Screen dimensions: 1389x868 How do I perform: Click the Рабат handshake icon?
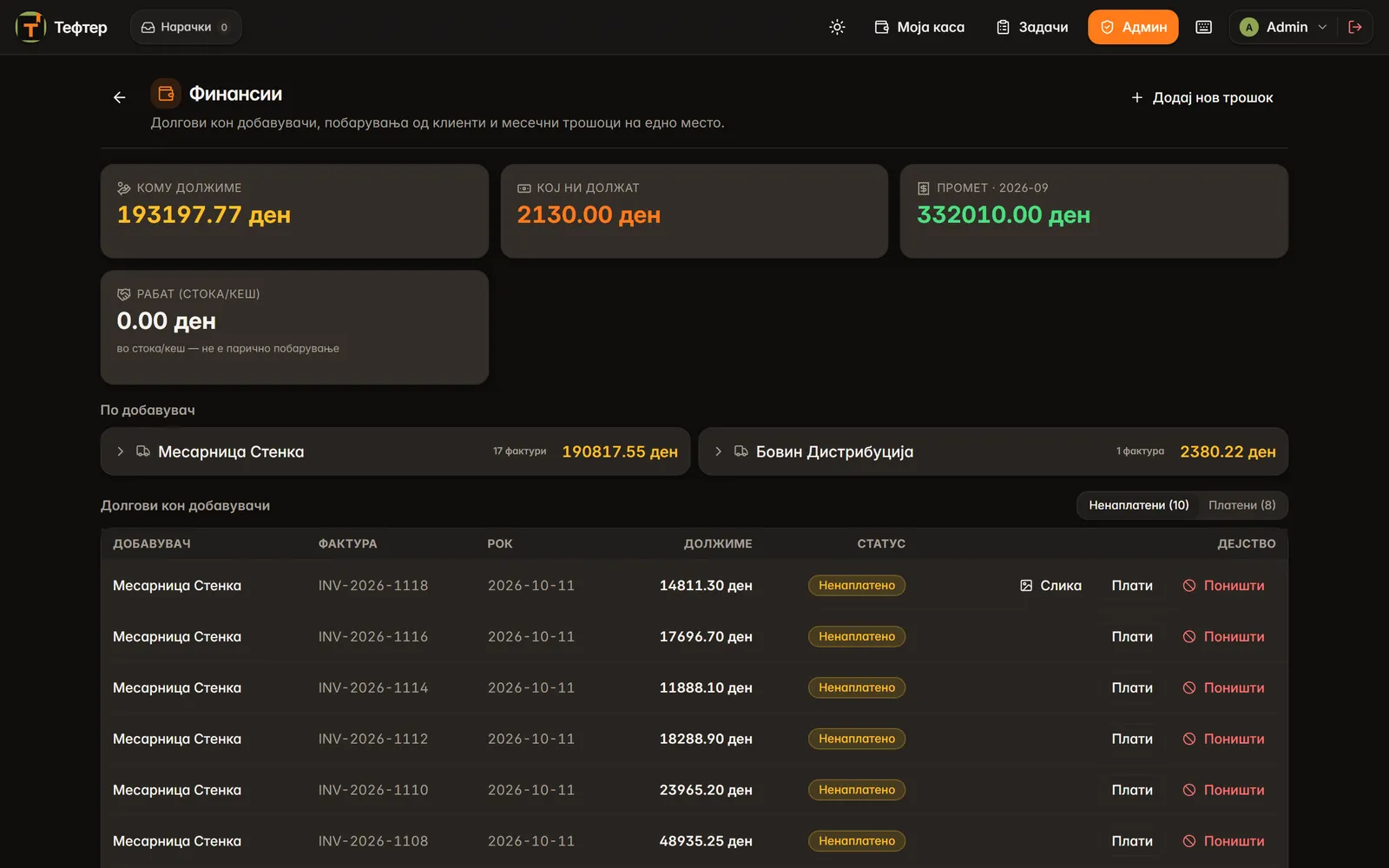tap(124, 294)
